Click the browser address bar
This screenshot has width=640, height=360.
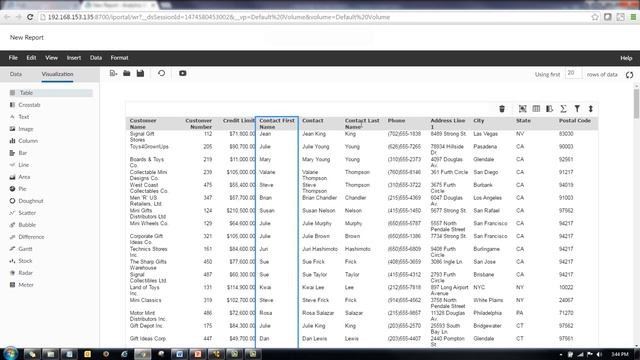click(x=314, y=17)
